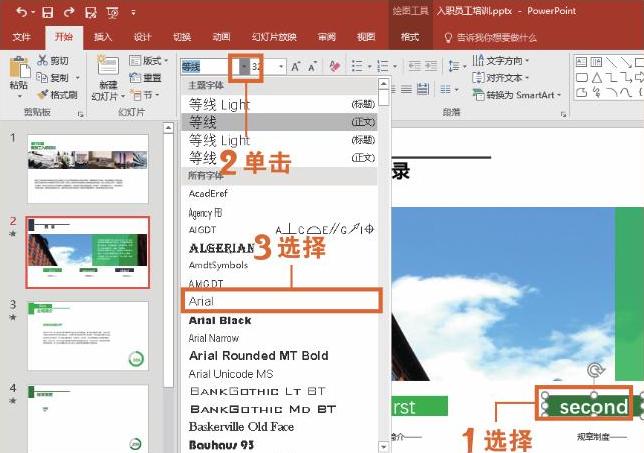Viewport: 644px width, 453px height.
Task: Select the 格式刷 format painter
Action: pos(57,95)
